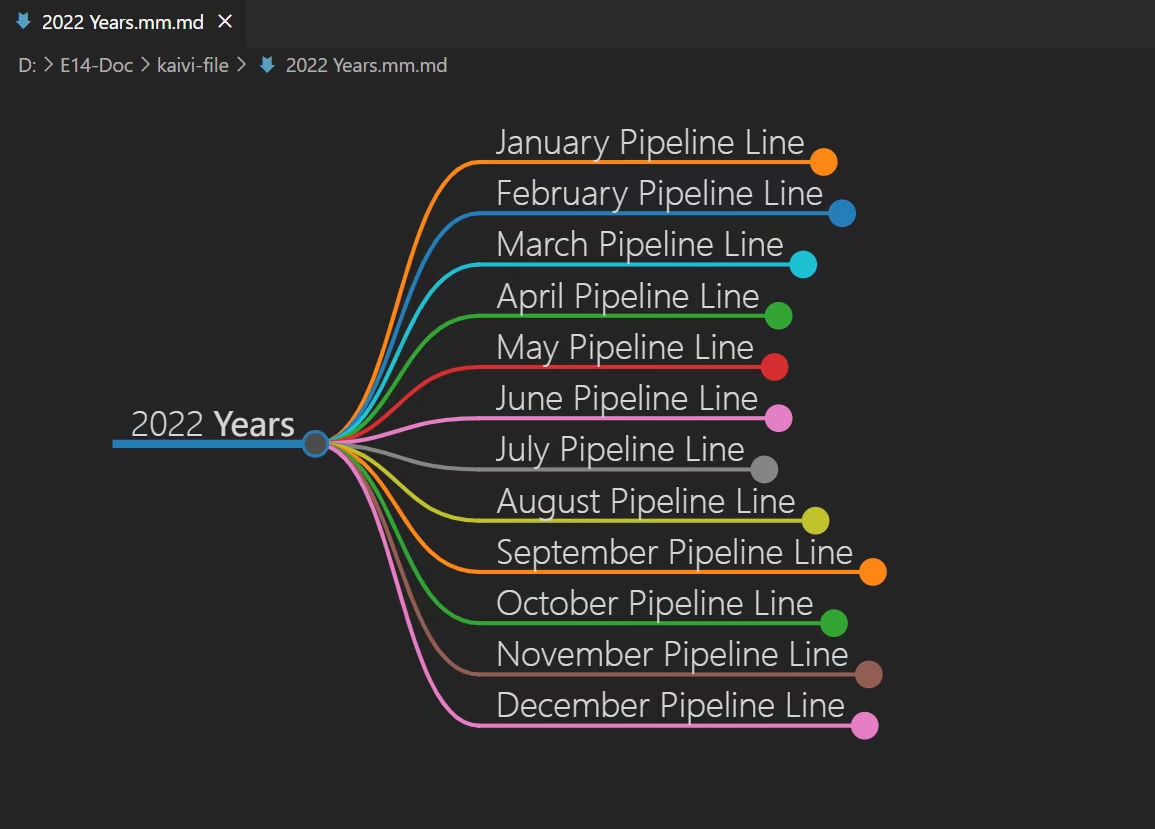Toggle the May Pipeline Line red circle
The width and height of the screenshot is (1155, 829).
(774, 367)
